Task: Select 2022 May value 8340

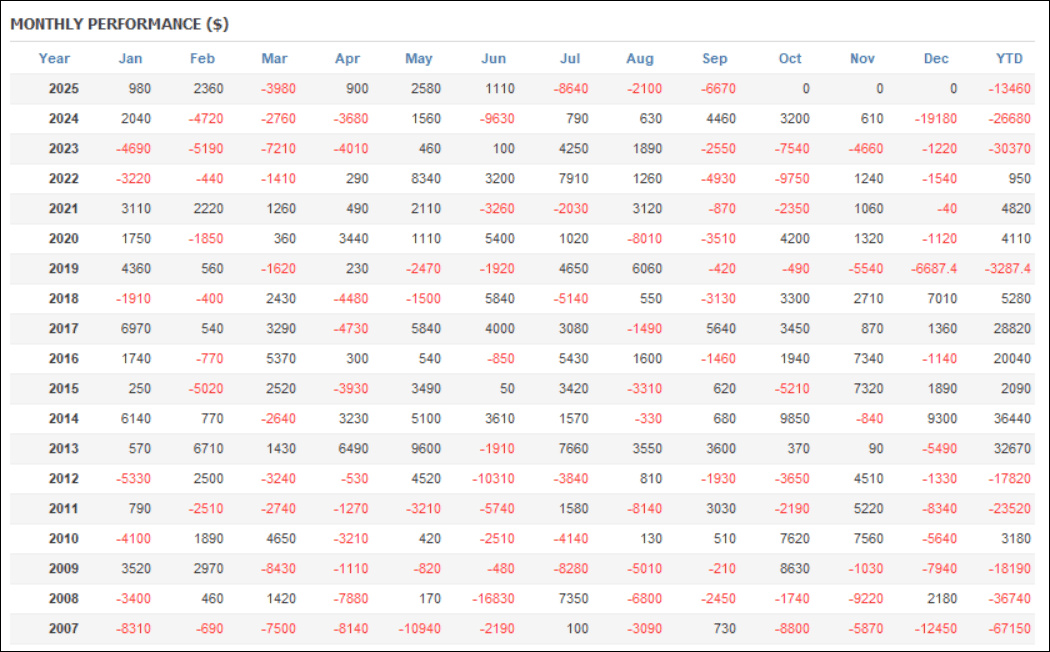Action: [x=425, y=179]
